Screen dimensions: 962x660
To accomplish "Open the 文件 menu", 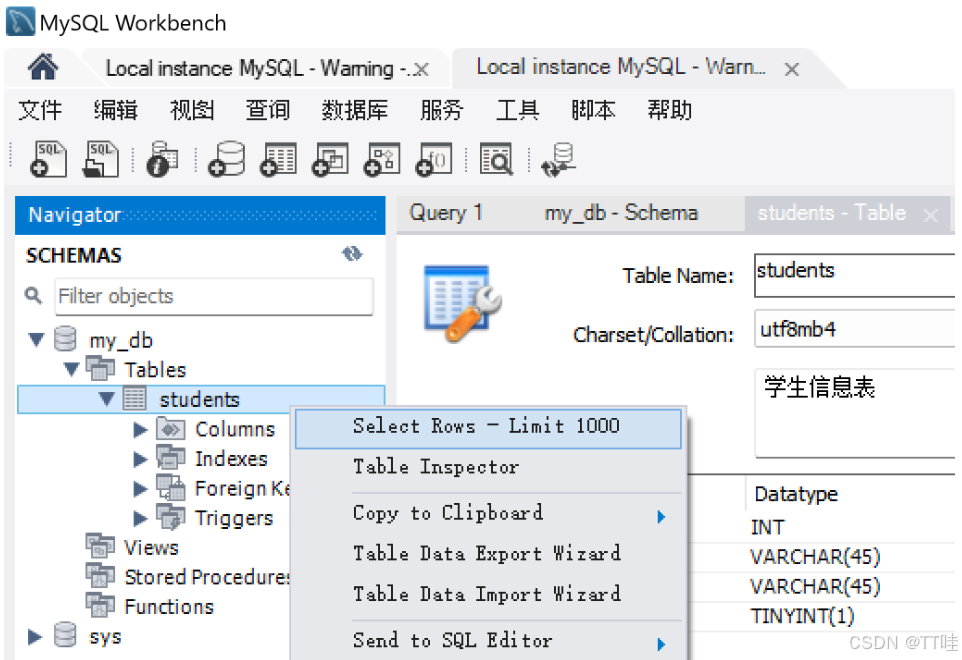I will pyautogui.click(x=40, y=110).
